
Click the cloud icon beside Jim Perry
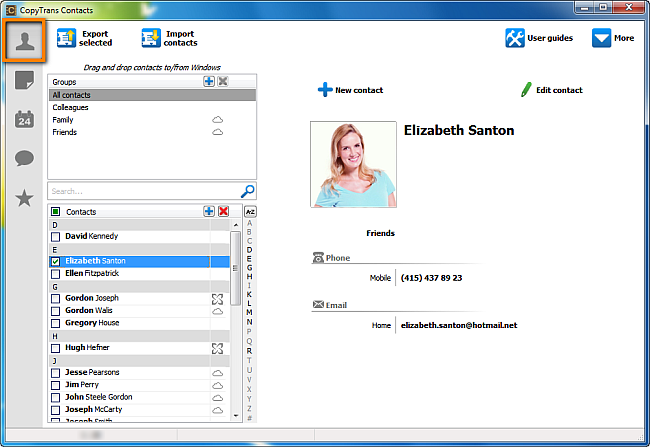218,385
